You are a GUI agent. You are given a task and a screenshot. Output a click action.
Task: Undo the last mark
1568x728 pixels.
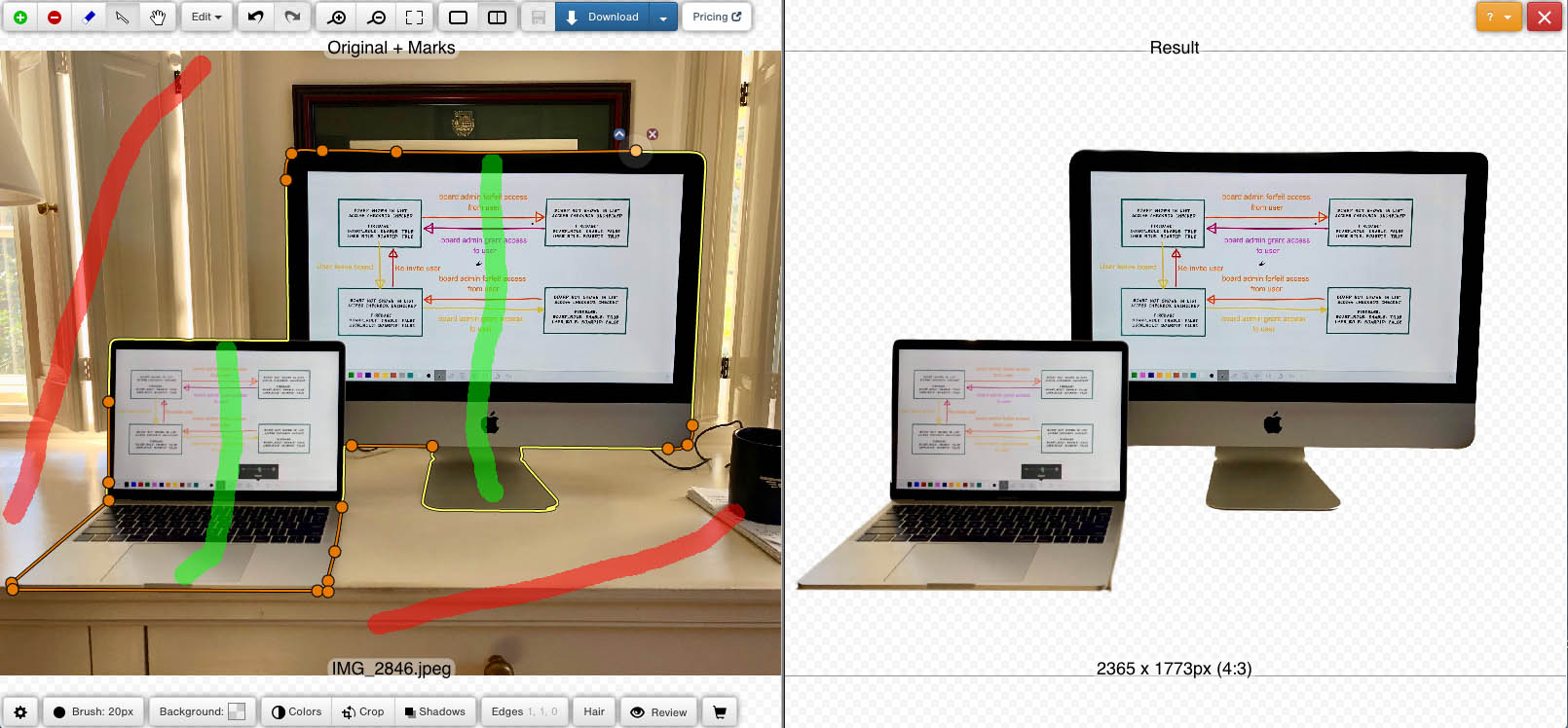point(255,18)
